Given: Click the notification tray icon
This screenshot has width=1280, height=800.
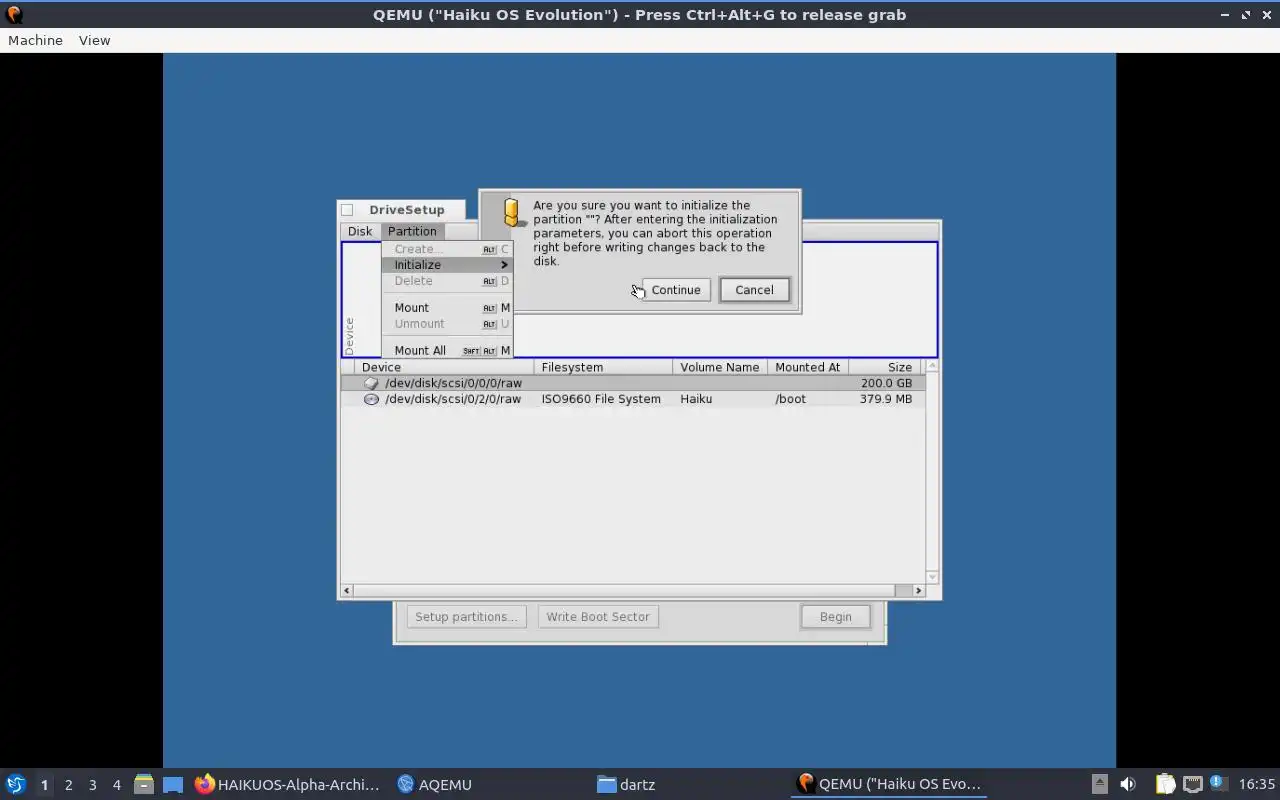Looking at the screenshot, I should coord(1217,784).
